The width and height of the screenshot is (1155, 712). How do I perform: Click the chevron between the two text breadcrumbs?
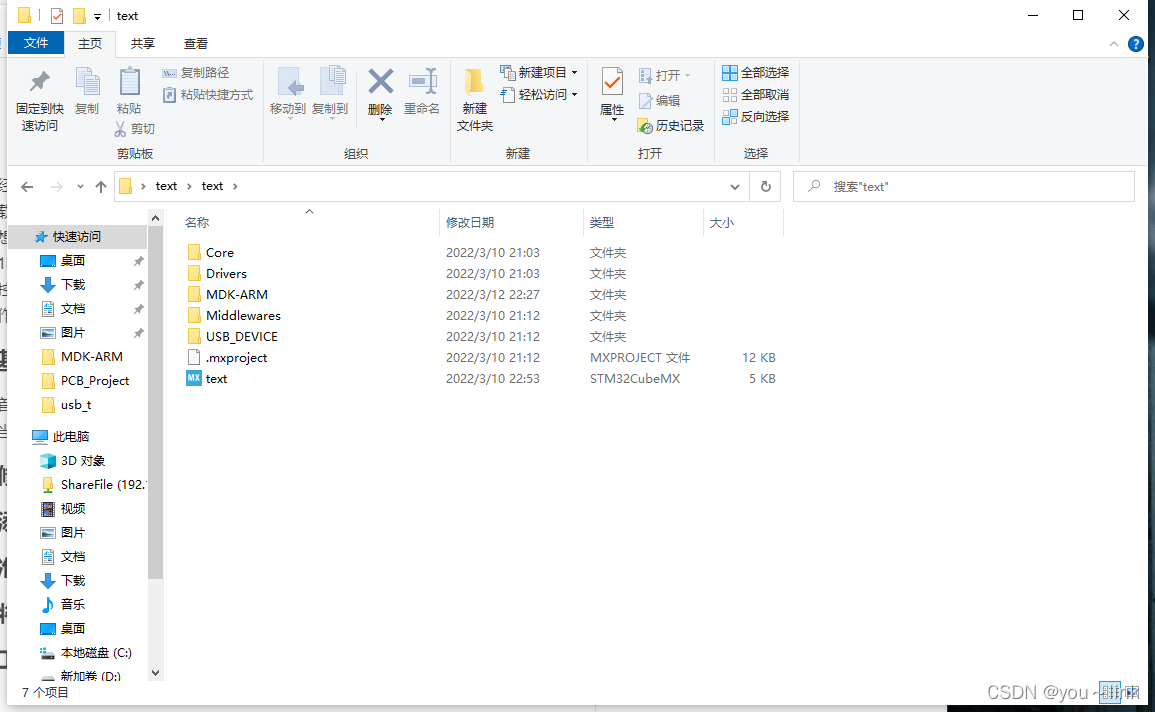coord(189,186)
